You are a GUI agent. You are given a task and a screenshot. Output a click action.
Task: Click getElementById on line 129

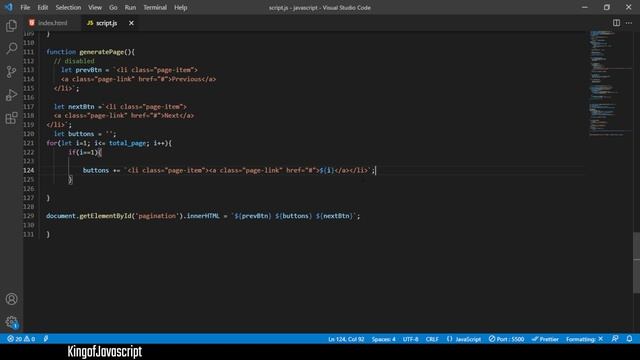(105, 216)
